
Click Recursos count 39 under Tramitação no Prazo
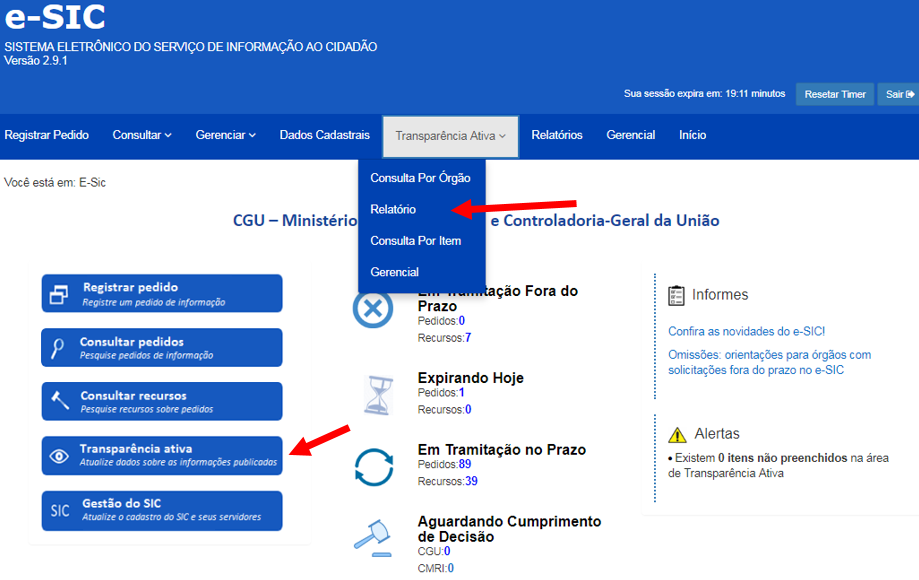tap(472, 482)
